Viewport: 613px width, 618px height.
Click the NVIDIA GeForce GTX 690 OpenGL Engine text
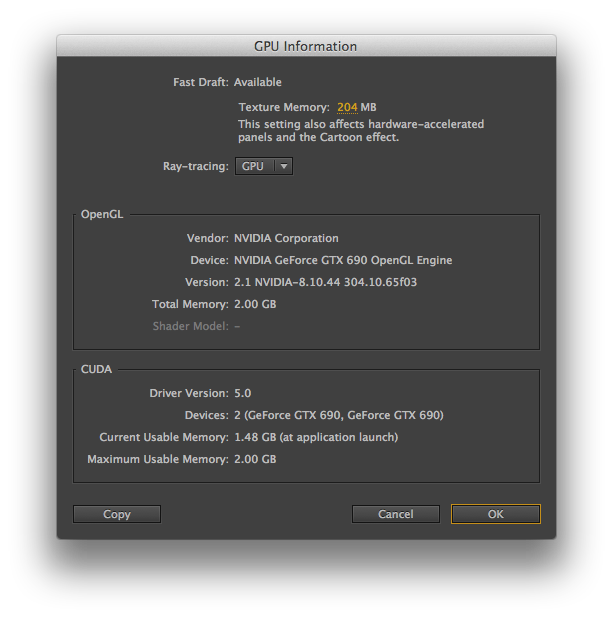(343, 260)
